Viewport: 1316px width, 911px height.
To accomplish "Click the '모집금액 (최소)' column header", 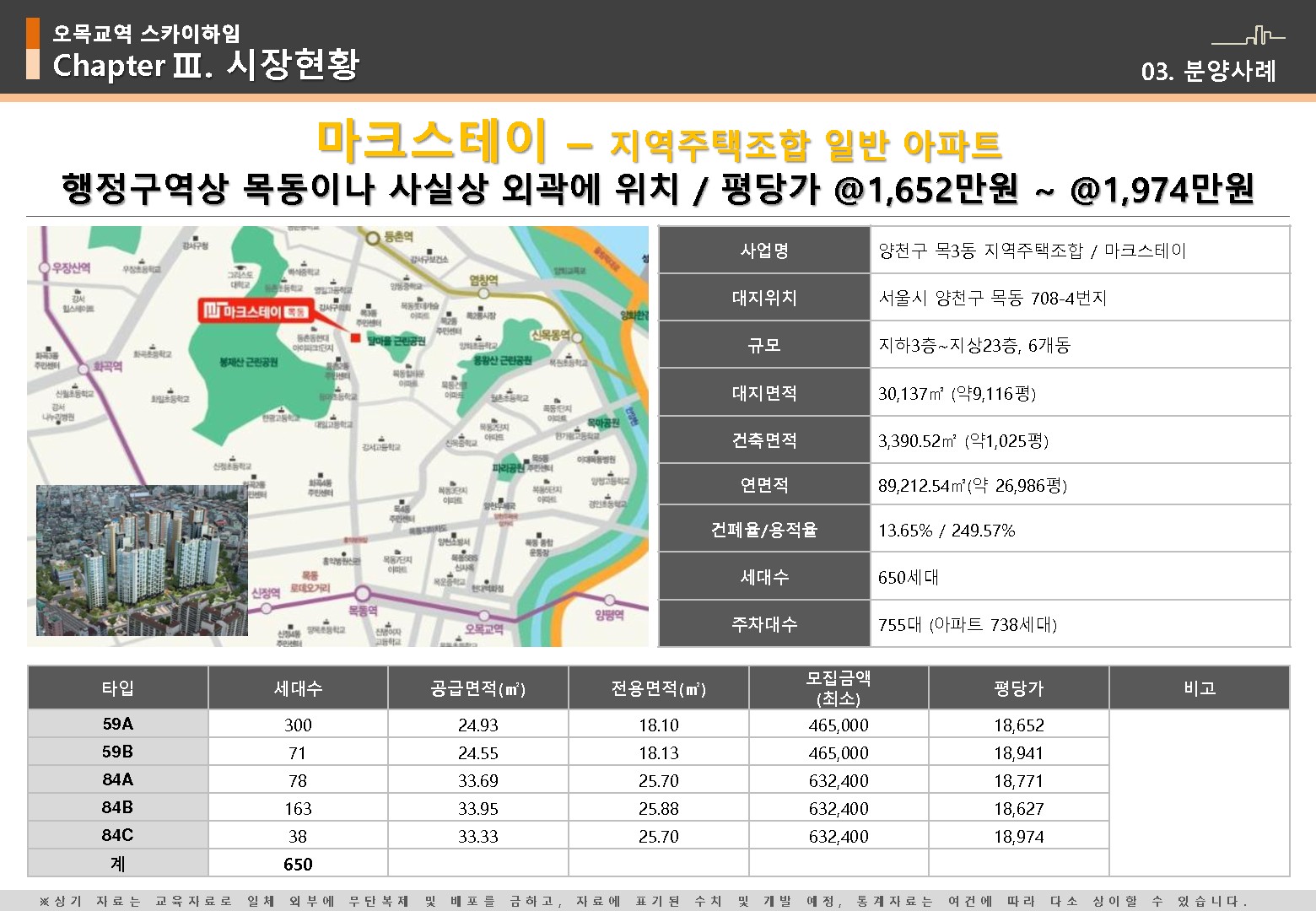I will coord(839,687).
